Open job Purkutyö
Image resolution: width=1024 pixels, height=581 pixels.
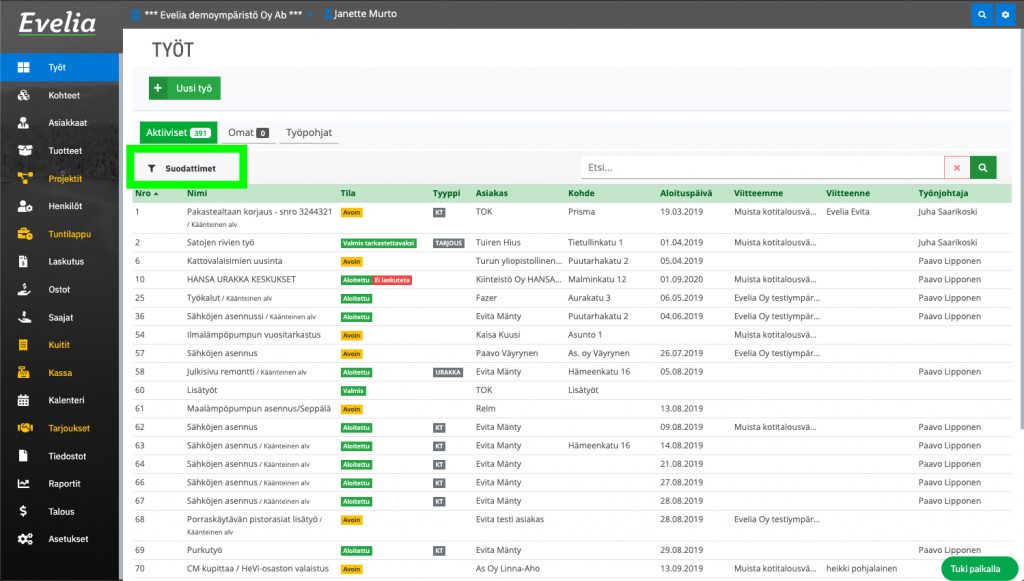tap(204, 550)
